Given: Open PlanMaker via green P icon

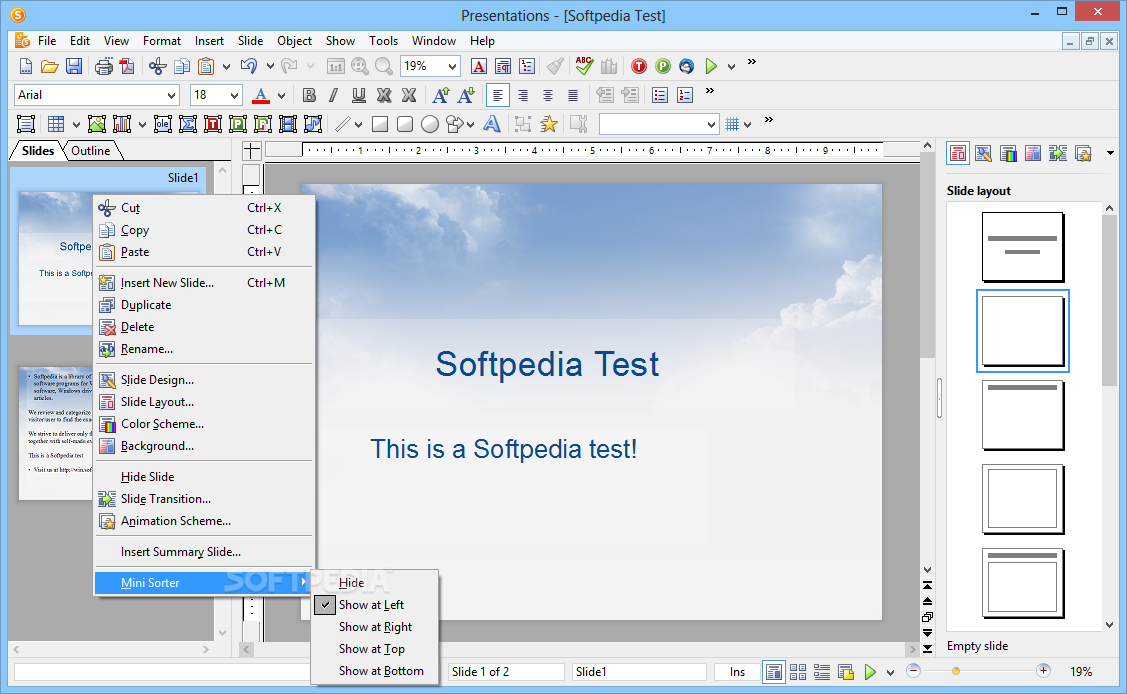Looking at the screenshot, I should (x=663, y=66).
